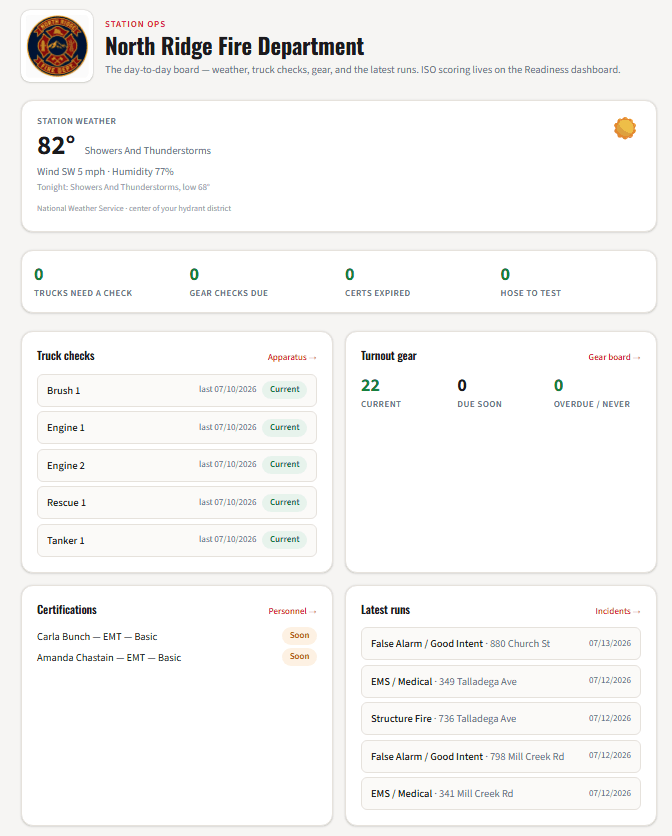Click the Due Soon turnout gear count
The image size is (672, 836).
click(x=479, y=393)
